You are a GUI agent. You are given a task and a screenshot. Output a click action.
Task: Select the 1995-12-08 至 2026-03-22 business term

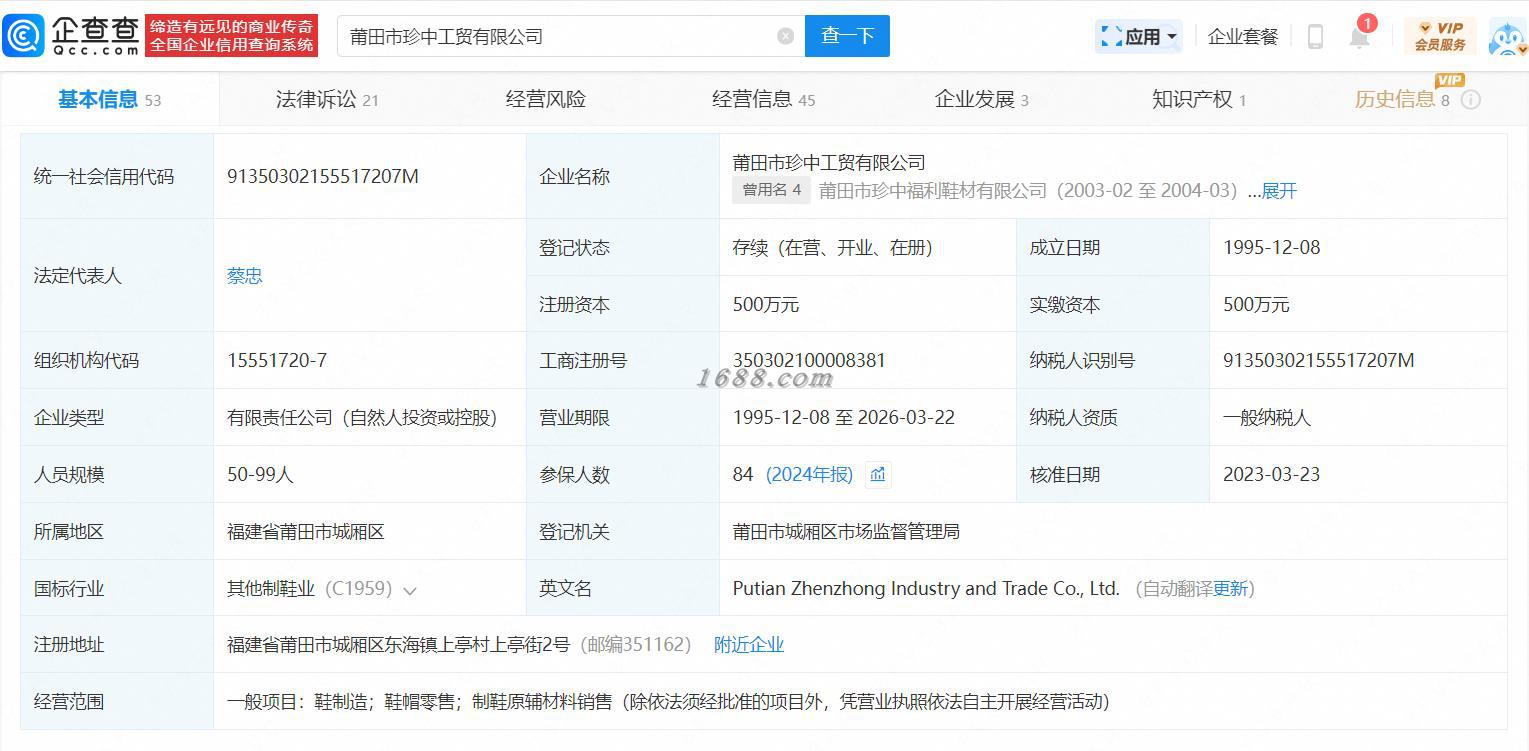(844, 417)
